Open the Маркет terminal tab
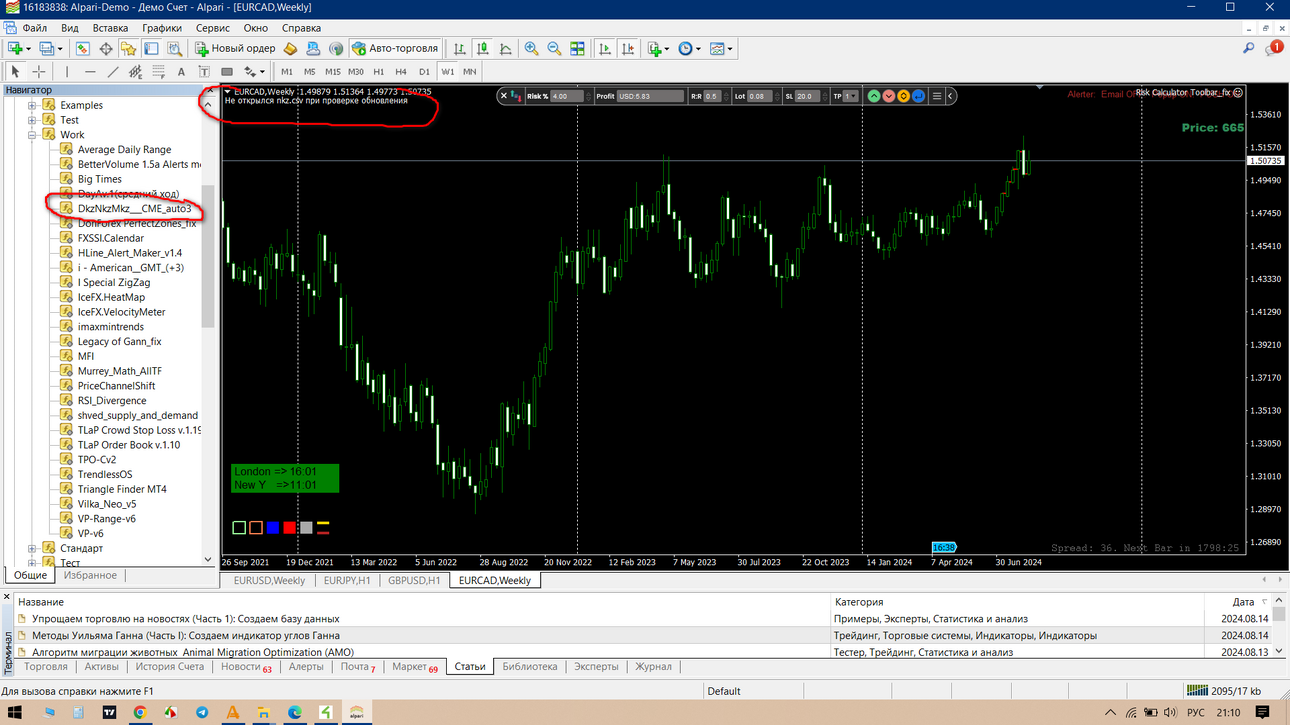The height and width of the screenshot is (725, 1290). [414, 667]
